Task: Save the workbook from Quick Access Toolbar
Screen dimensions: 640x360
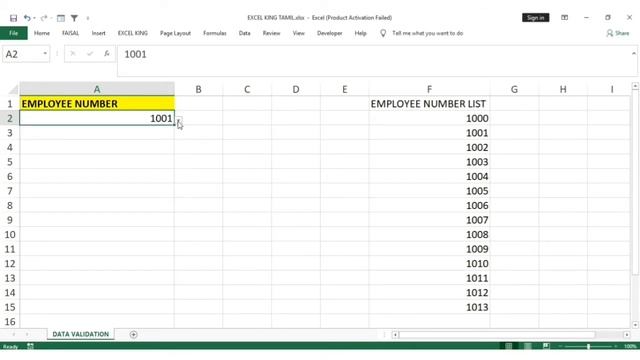Action: tap(13, 18)
